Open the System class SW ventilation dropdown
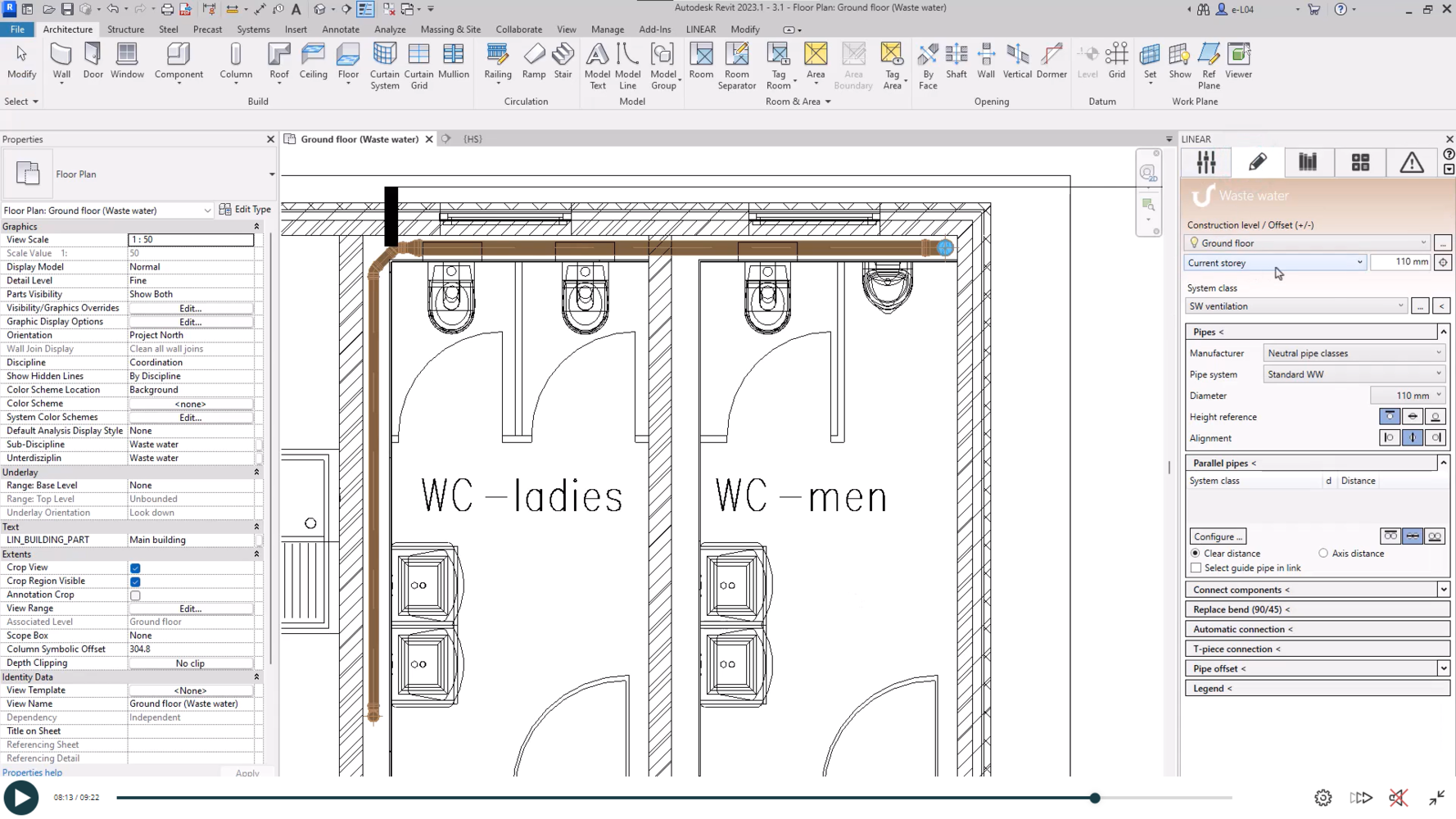Screen dimensions: 1456x819 pyautogui.click(x=1295, y=306)
